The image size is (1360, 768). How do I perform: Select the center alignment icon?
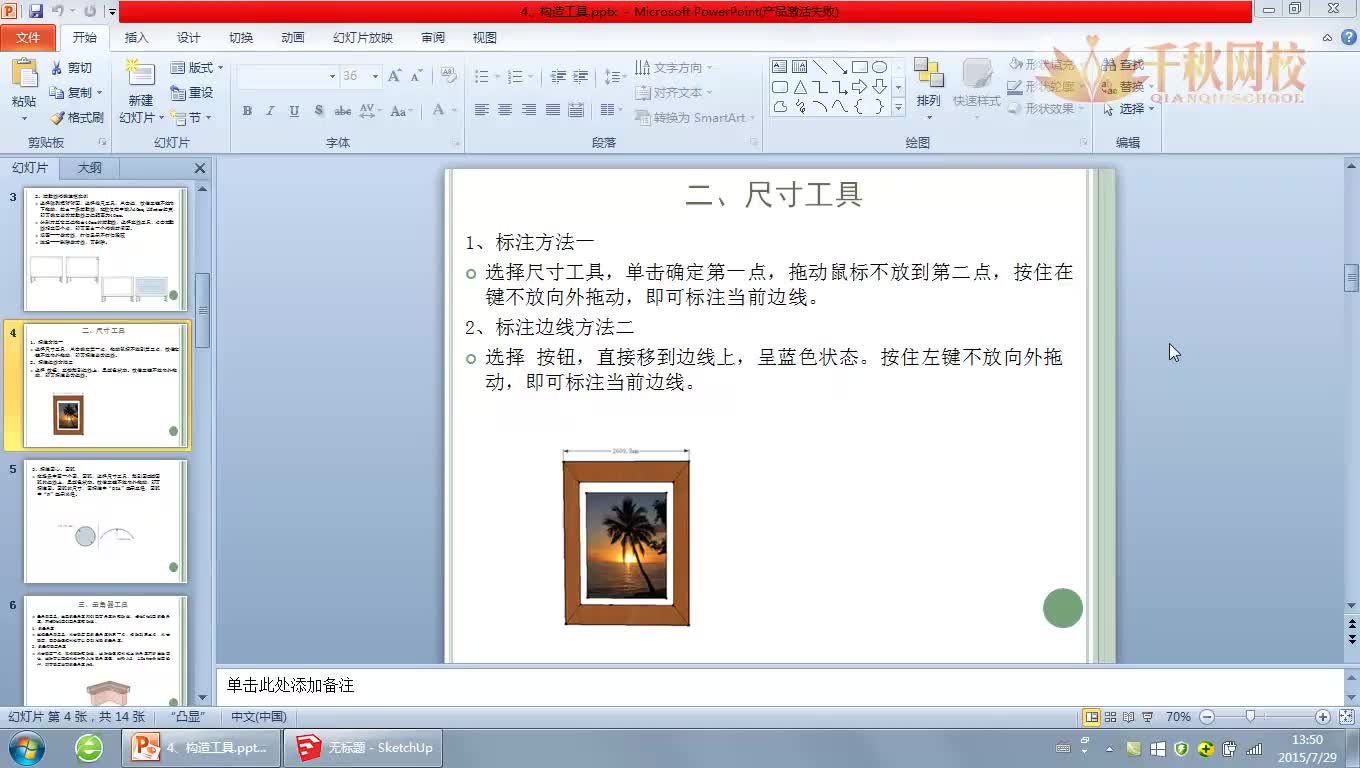503,111
